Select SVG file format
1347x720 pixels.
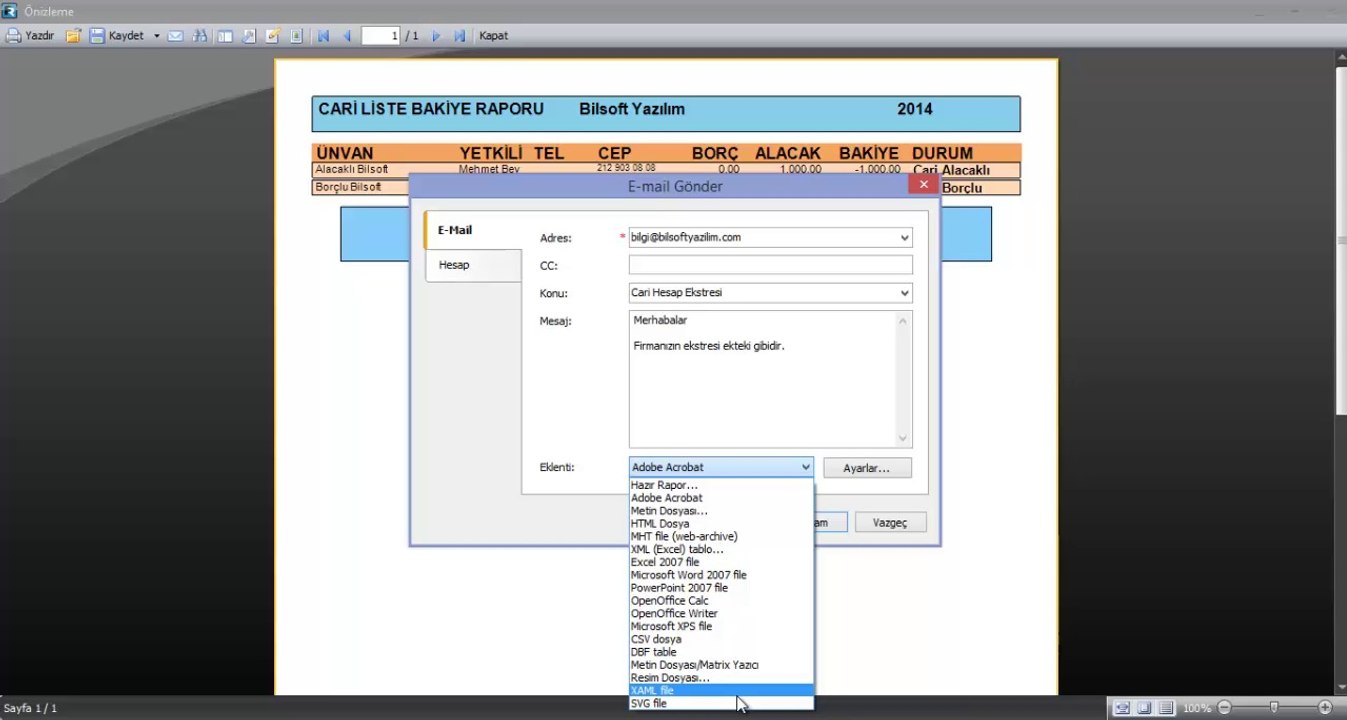point(721,704)
